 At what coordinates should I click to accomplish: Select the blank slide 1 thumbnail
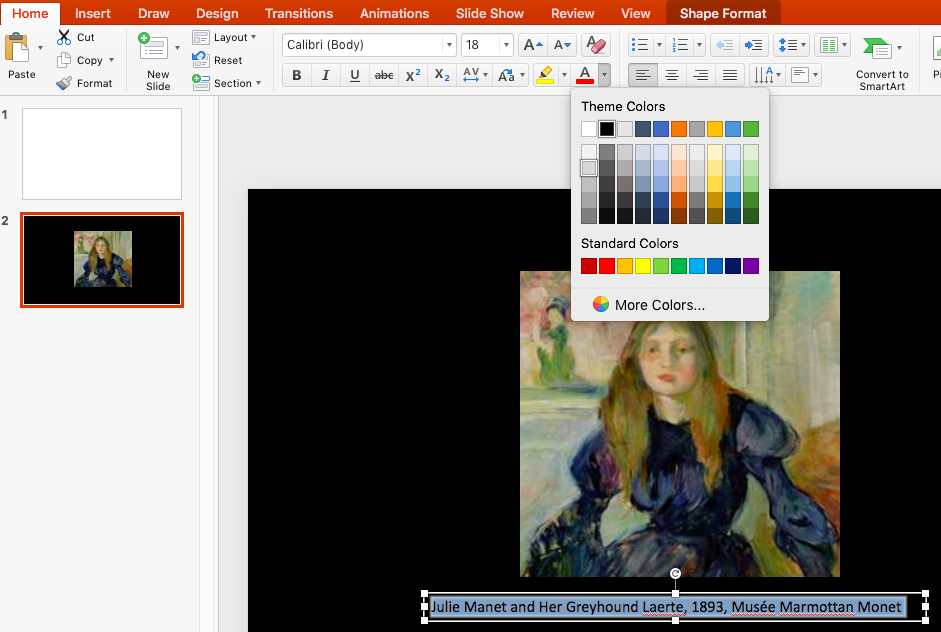pyautogui.click(x=102, y=154)
